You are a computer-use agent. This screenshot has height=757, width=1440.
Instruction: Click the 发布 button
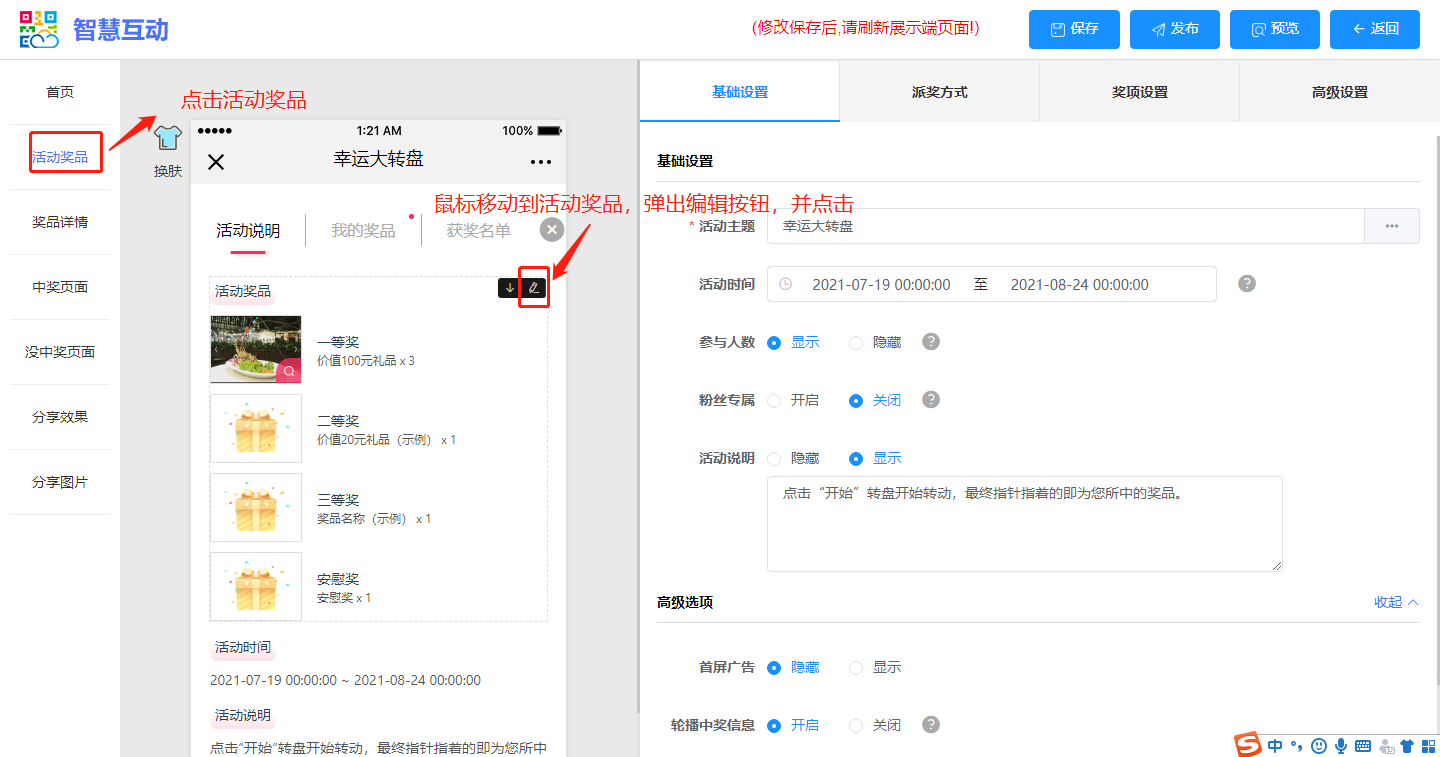(1175, 29)
